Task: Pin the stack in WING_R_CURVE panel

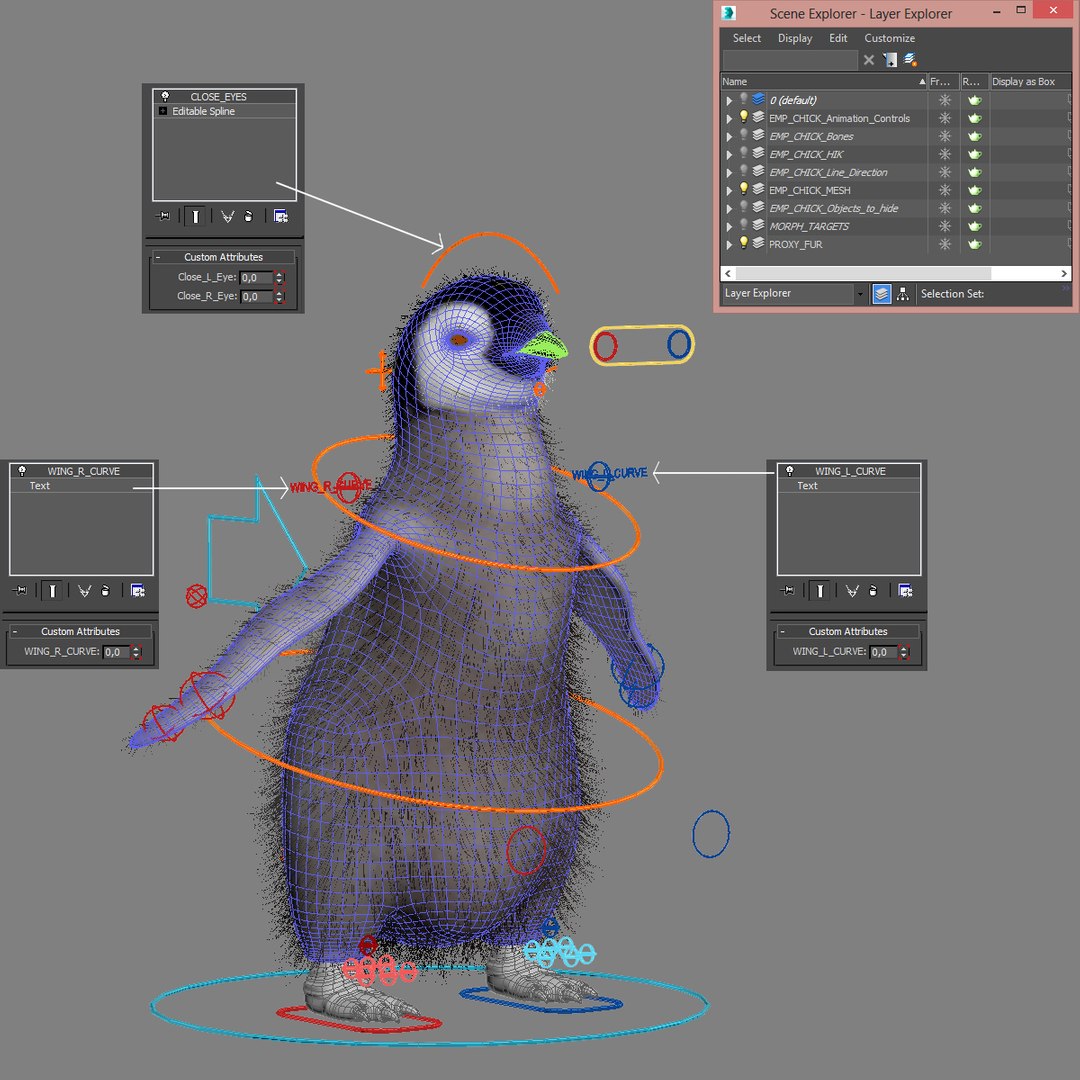Action: click(19, 590)
